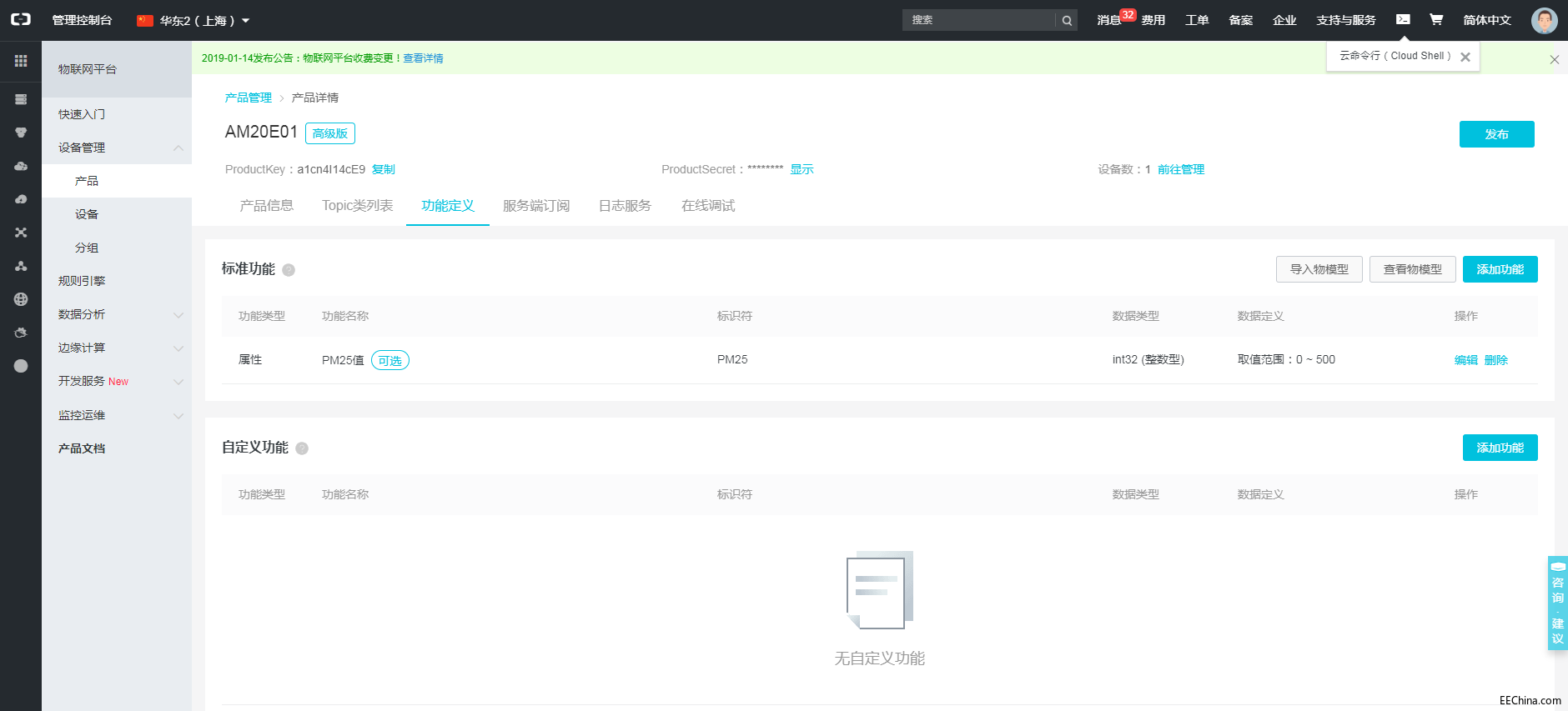Copy the ProductKey via 复制 link

click(x=384, y=169)
